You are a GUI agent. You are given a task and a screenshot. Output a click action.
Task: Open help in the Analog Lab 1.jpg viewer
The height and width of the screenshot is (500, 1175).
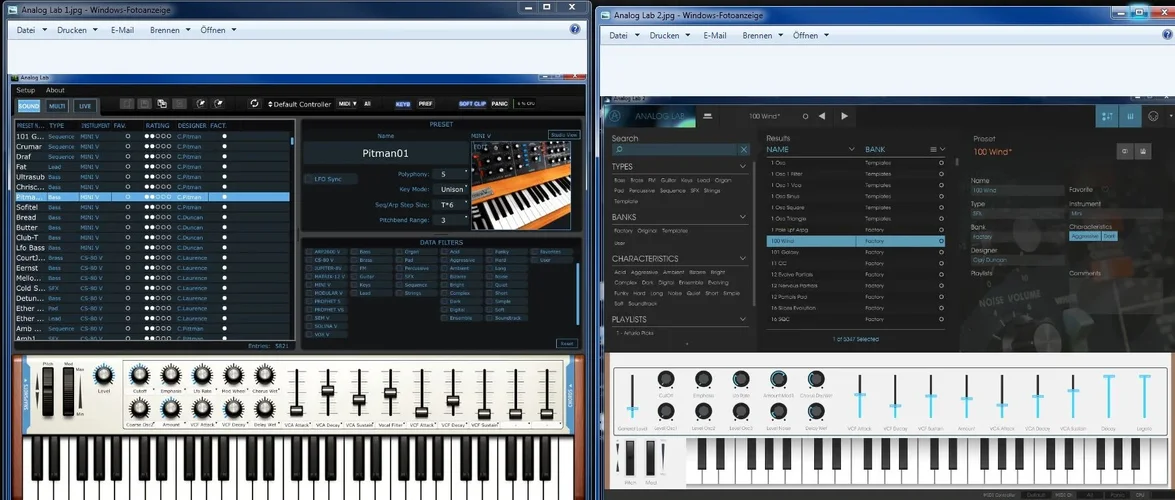[x=575, y=28]
